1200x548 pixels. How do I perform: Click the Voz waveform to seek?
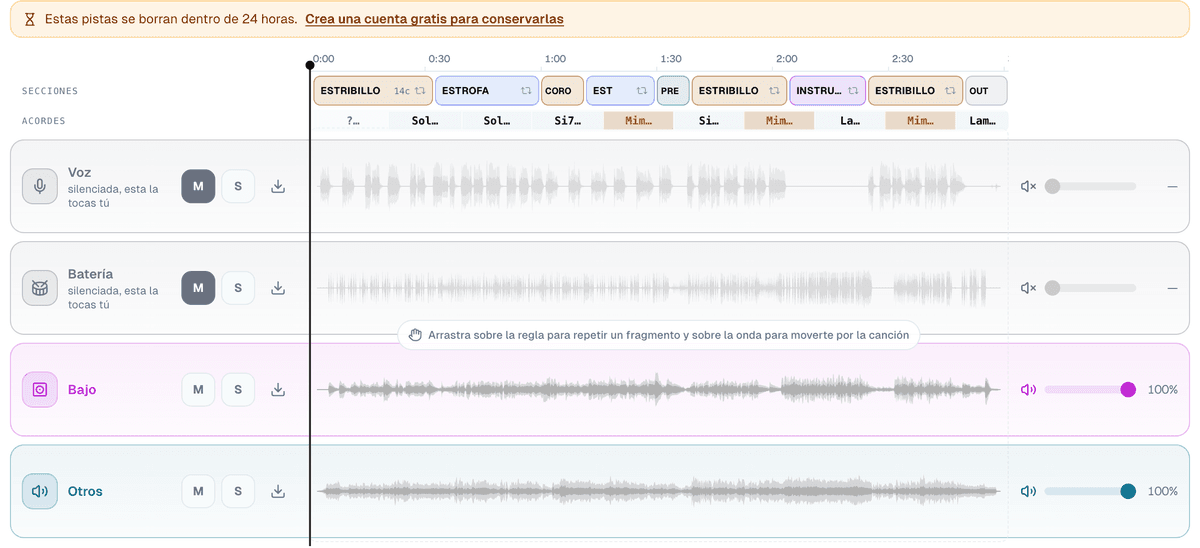point(660,186)
